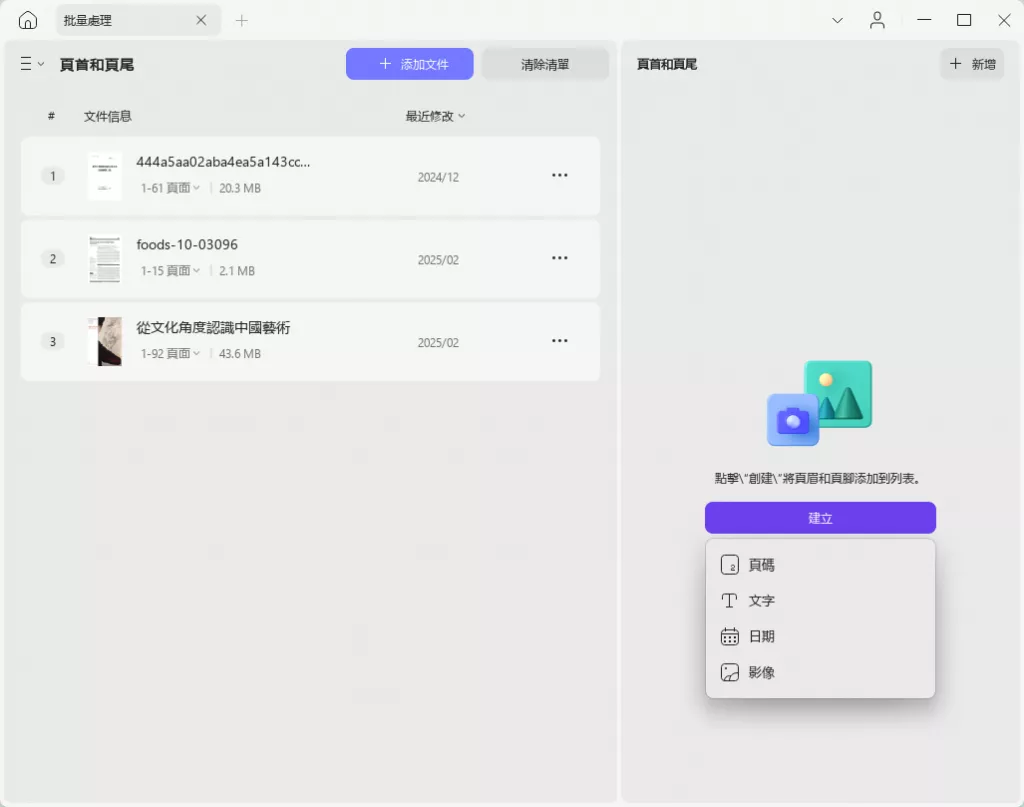Click row number 3 badge
Image resolution: width=1024 pixels, height=807 pixels.
point(53,341)
